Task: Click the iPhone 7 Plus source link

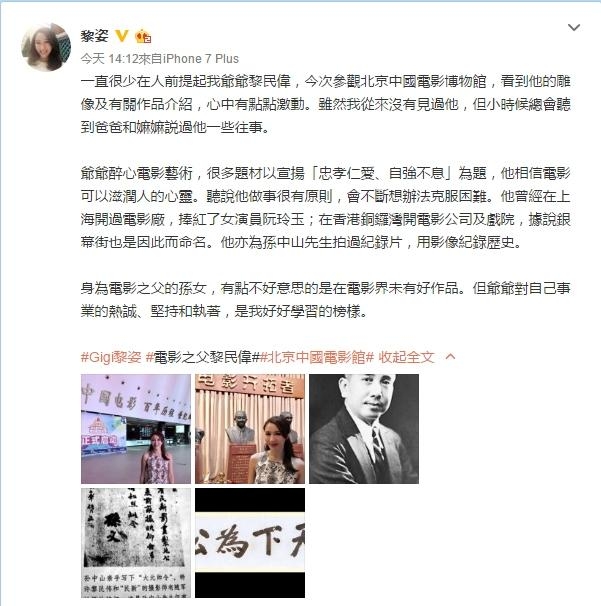Action: pos(201,59)
